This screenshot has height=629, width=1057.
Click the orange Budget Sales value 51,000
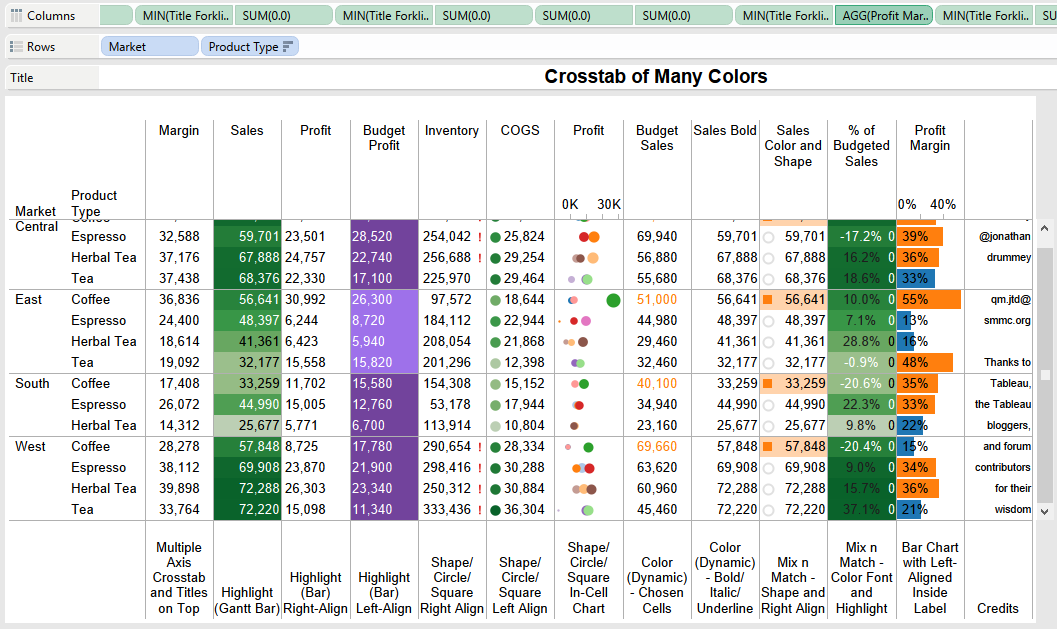(x=657, y=299)
